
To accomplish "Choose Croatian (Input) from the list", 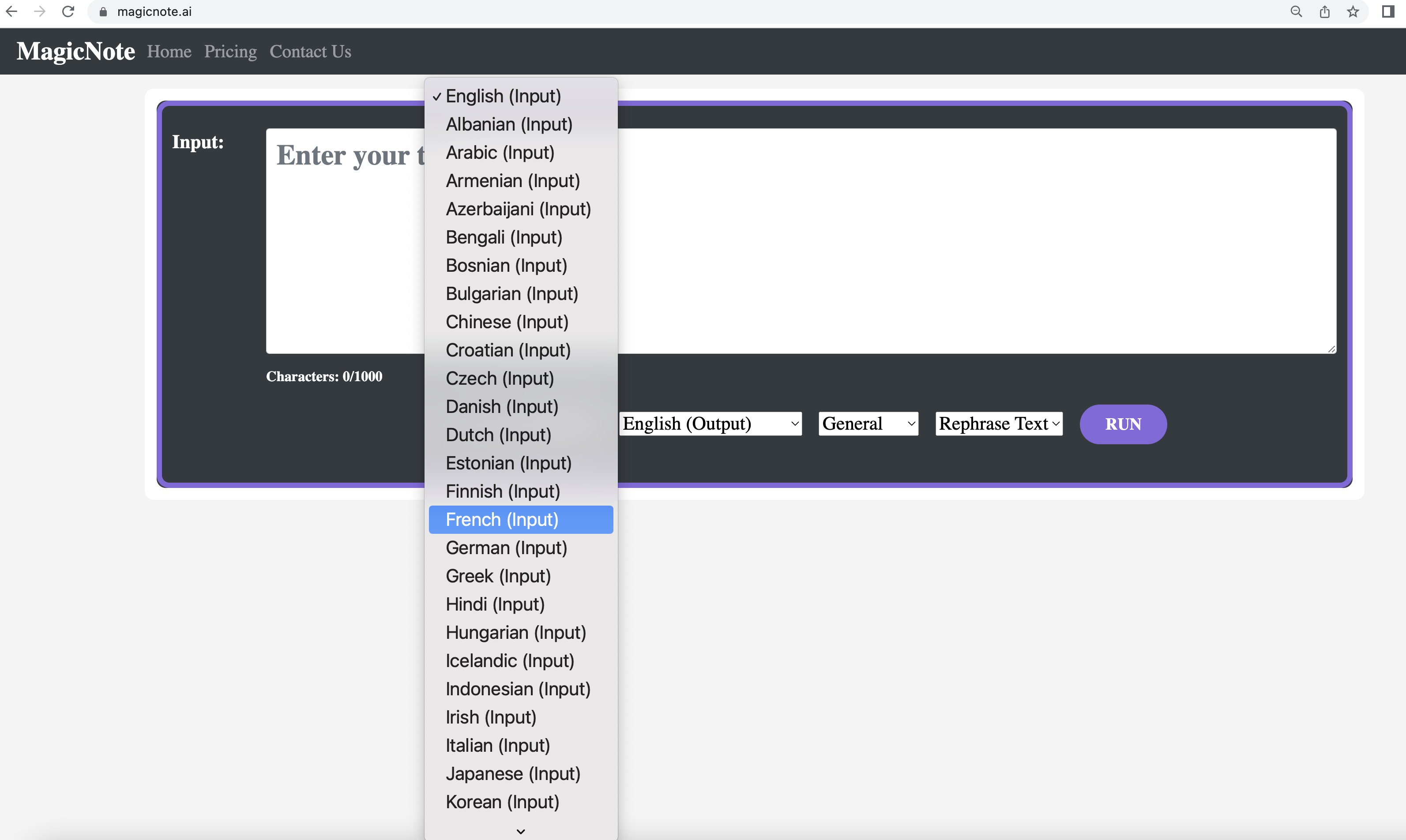I will tap(521, 350).
